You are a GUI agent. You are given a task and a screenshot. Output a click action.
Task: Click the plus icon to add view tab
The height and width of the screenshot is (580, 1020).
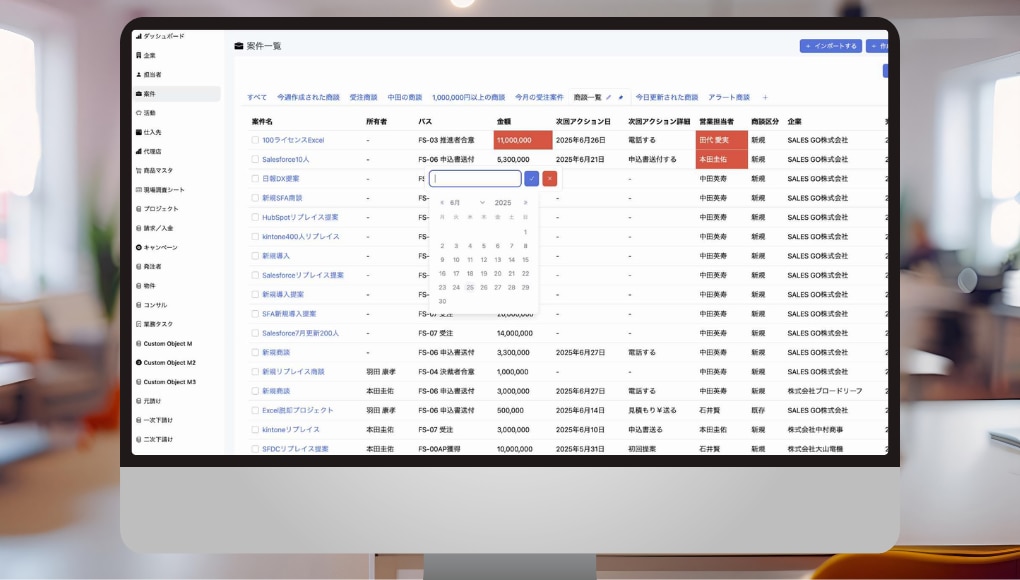tap(765, 97)
